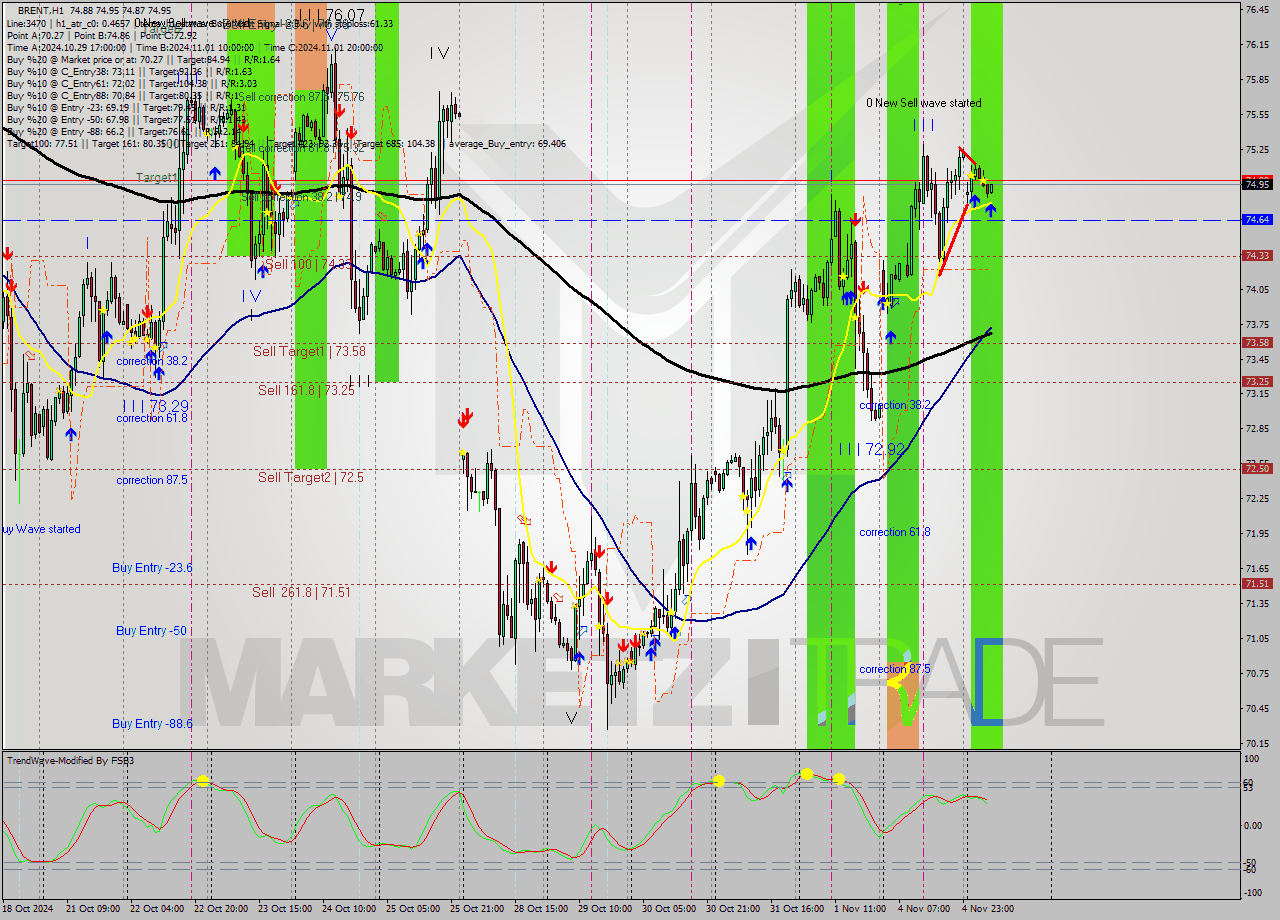Click the 'Buy Entry -50' label
The image size is (1280, 920).
tap(151, 630)
